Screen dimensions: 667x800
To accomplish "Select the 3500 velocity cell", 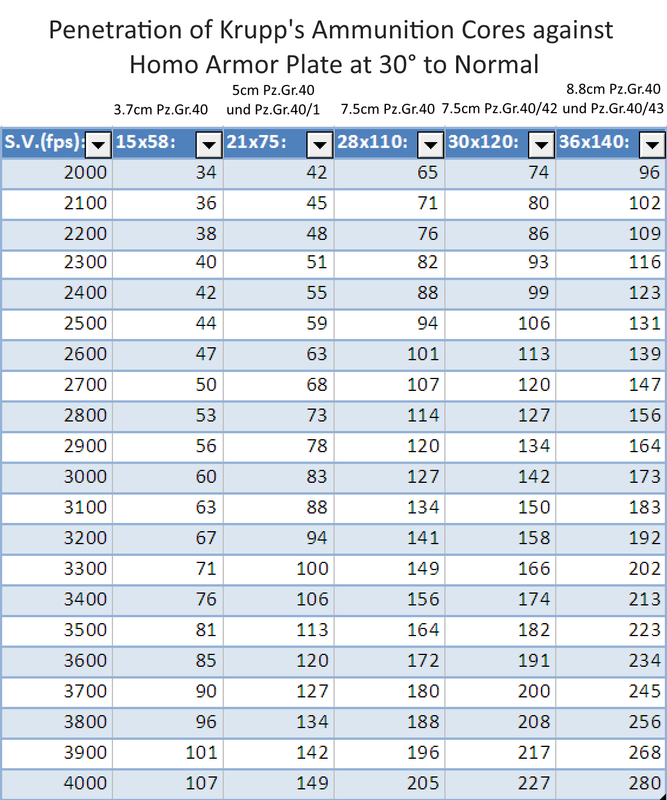I will pyautogui.click(x=57, y=631).
